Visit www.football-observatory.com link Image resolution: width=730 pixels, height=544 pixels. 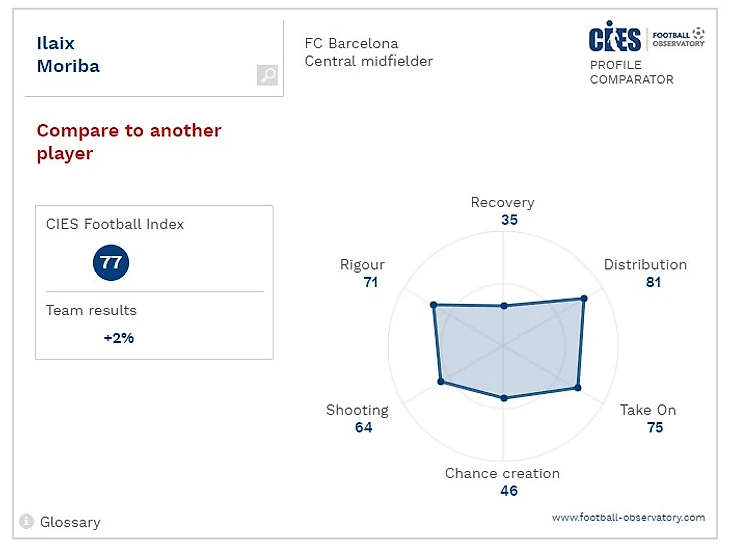(629, 517)
